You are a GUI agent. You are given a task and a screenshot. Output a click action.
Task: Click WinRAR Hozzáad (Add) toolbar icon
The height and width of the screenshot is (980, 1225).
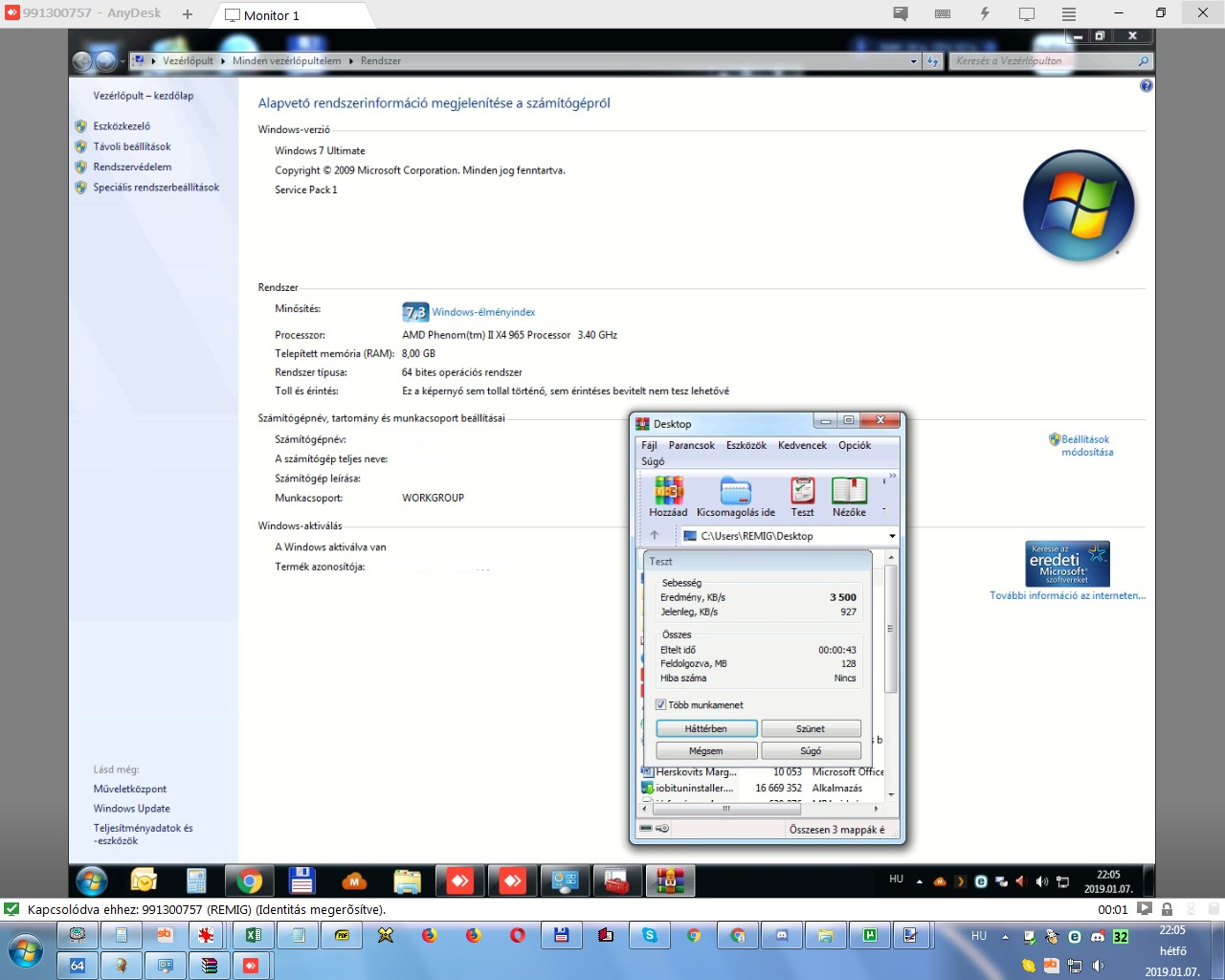pos(668,497)
